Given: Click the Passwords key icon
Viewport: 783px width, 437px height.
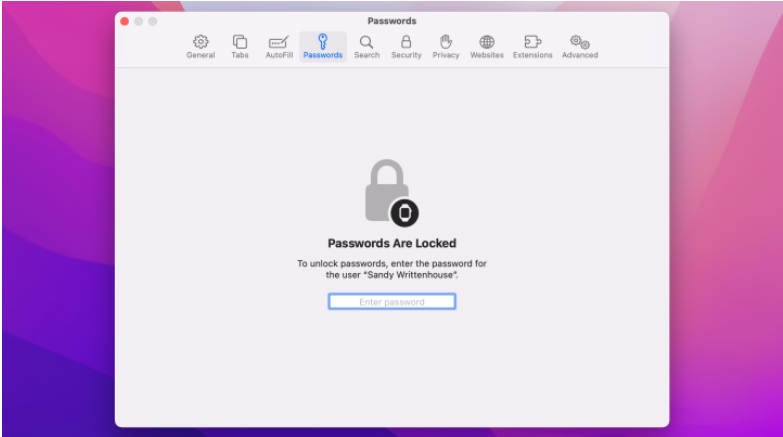Looking at the screenshot, I should (323, 41).
